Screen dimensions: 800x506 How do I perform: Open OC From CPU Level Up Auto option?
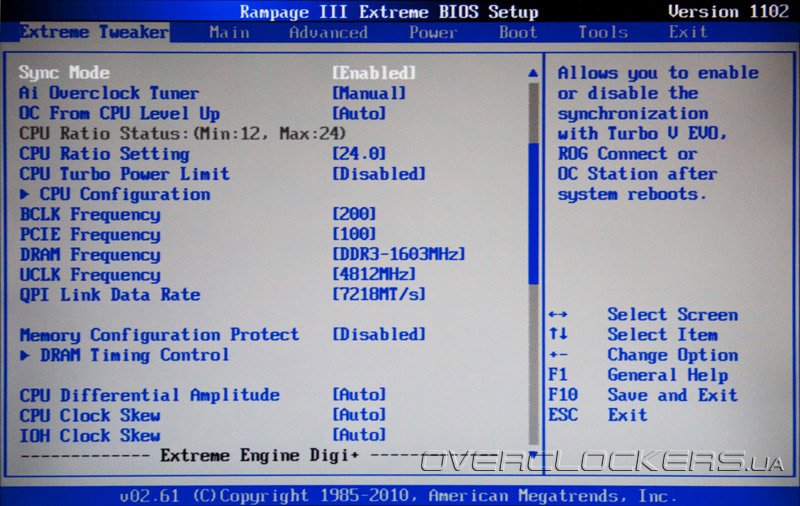point(359,113)
